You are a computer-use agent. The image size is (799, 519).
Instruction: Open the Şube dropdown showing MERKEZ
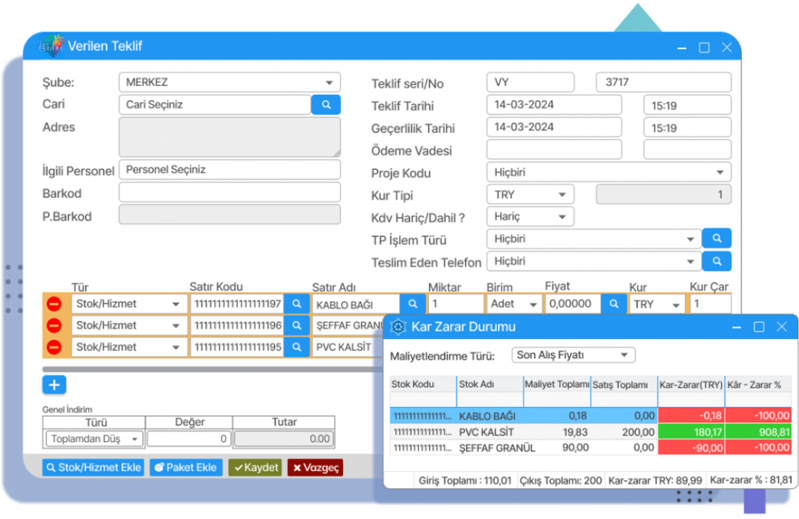click(x=329, y=83)
